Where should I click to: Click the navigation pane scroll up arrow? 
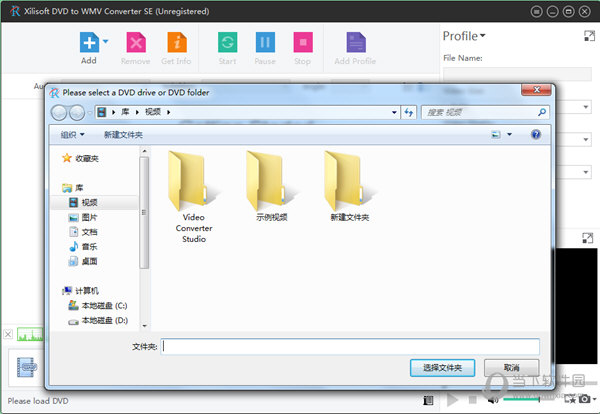144,152
